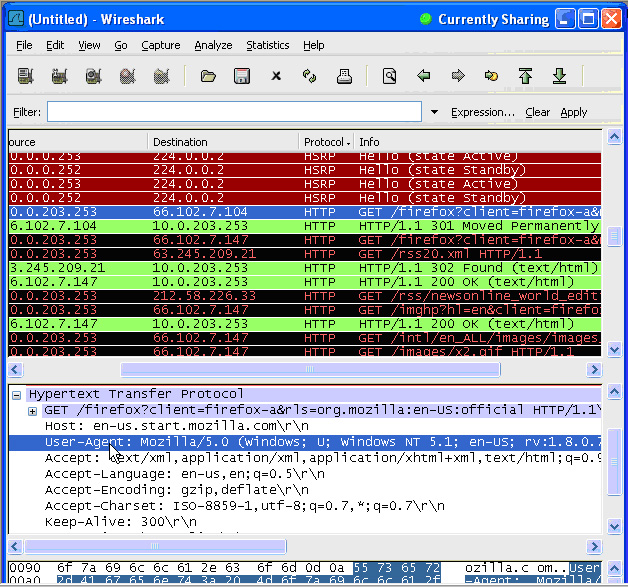This screenshot has width=628, height=587.
Task: Click packet details pane scroll up arrow
Action: pyautogui.click(x=614, y=392)
